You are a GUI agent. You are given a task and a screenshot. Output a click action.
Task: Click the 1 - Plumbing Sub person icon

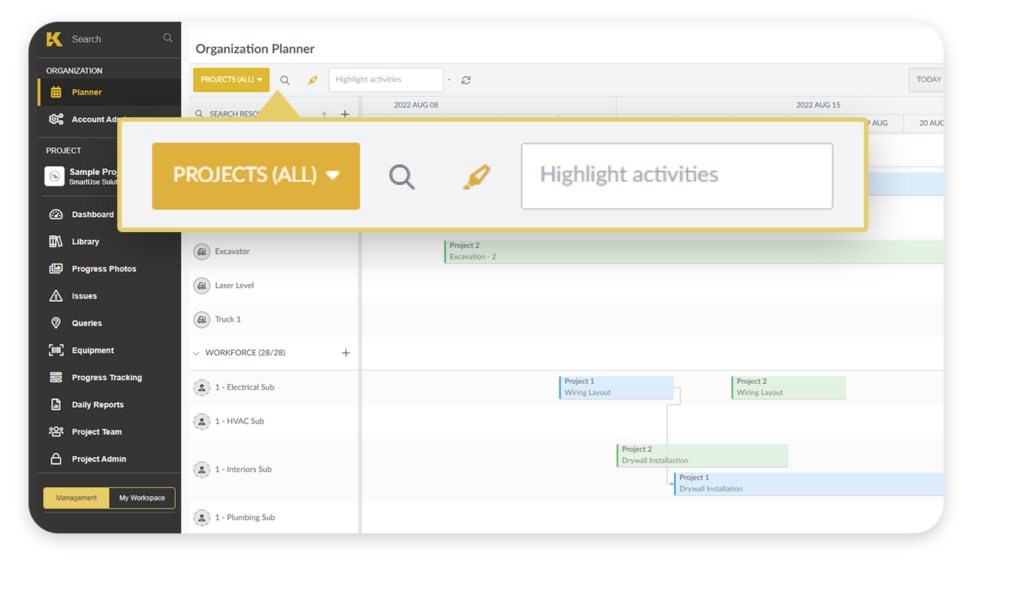click(x=202, y=518)
